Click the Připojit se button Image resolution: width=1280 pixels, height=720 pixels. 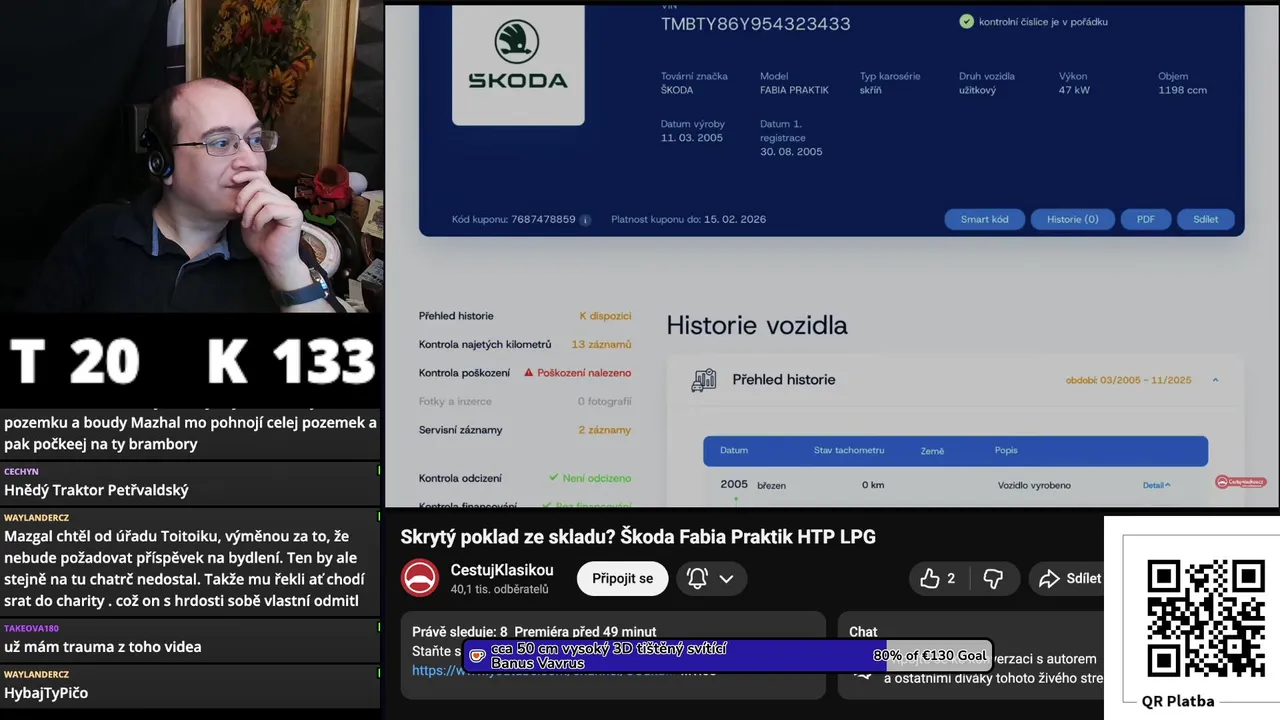[622, 578]
